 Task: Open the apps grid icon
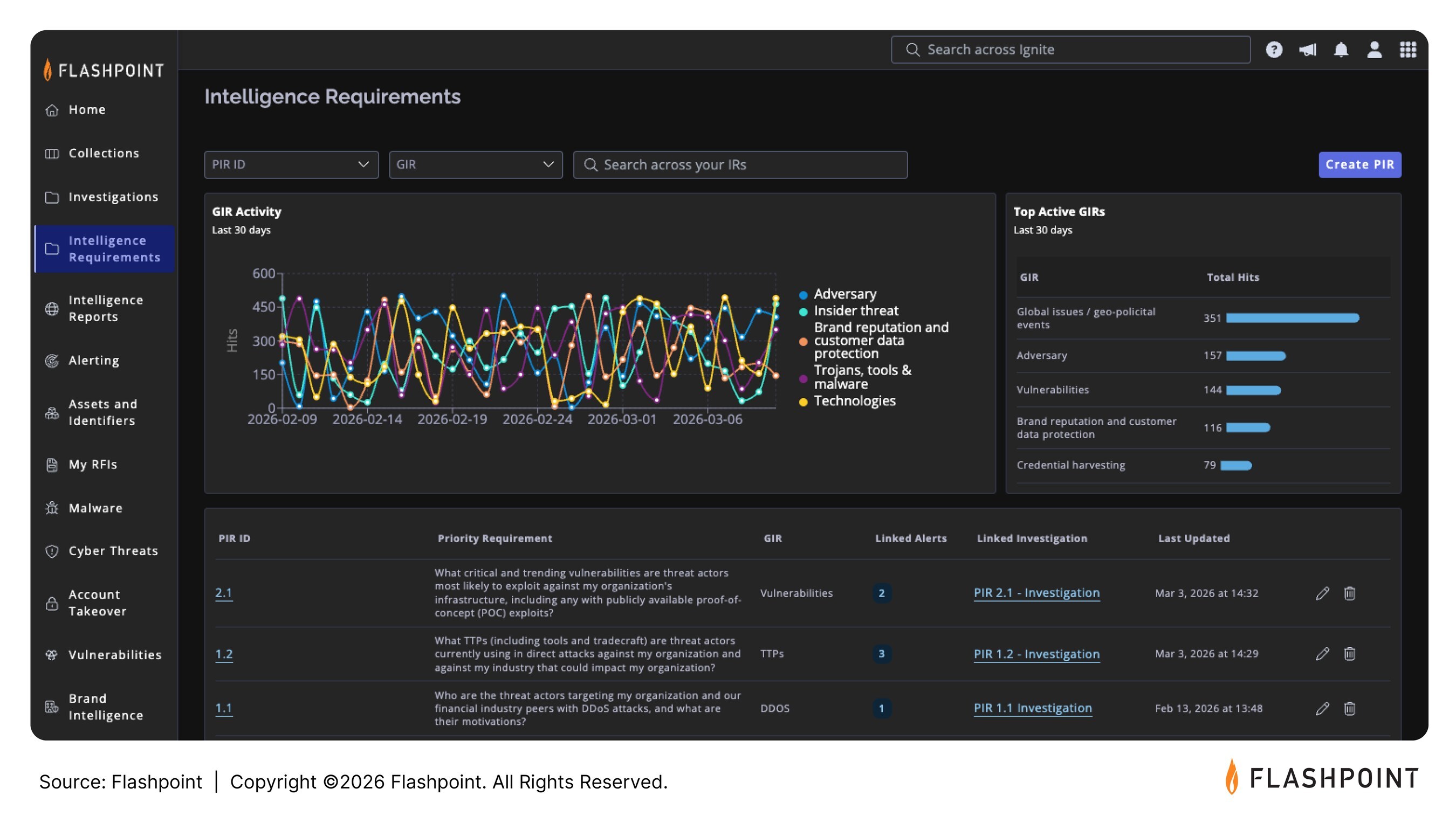tap(1407, 50)
